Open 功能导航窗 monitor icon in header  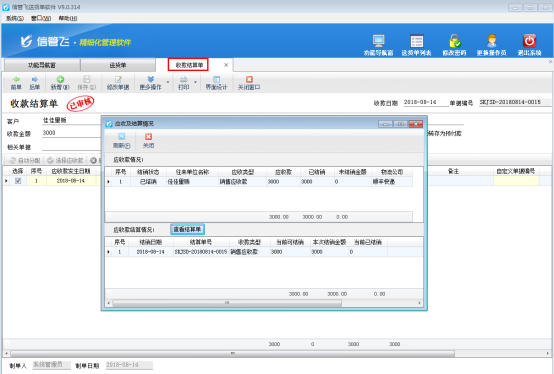click(378, 41)
